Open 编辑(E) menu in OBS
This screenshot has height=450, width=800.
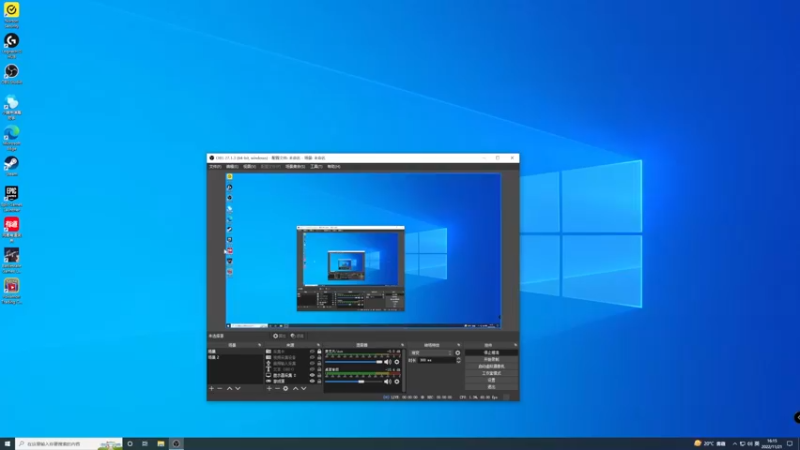tap(232, 166)
